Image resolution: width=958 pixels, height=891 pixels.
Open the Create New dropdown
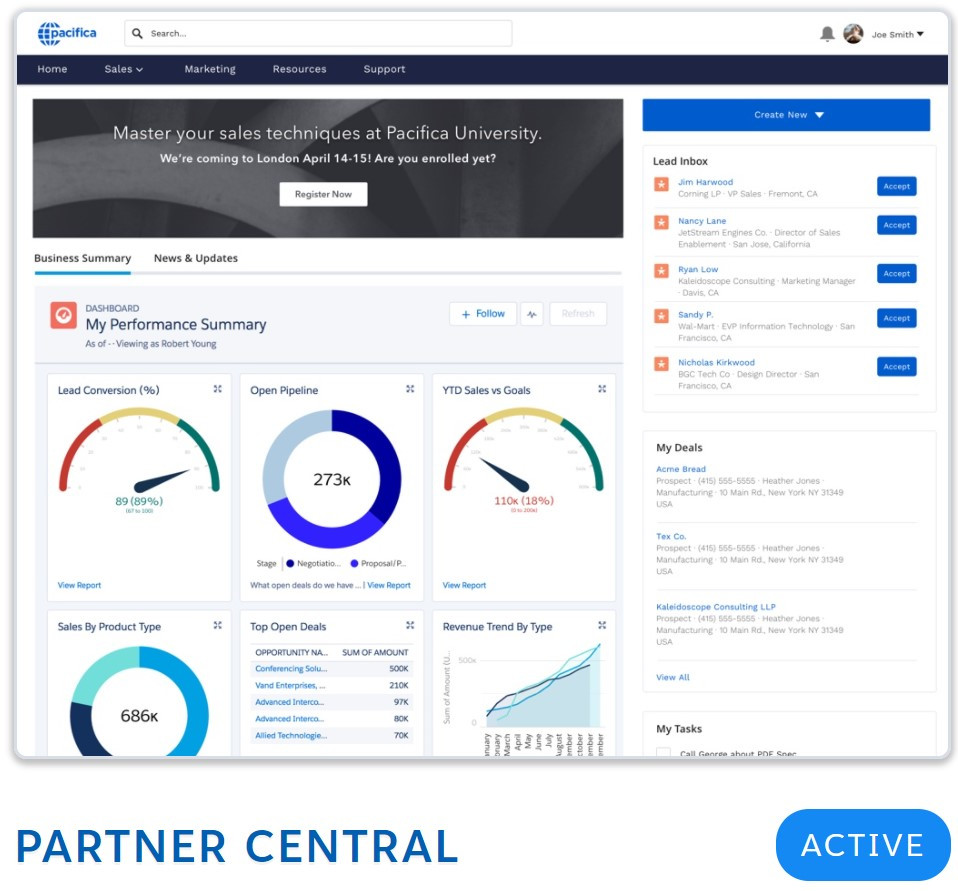tap(786, 115)
